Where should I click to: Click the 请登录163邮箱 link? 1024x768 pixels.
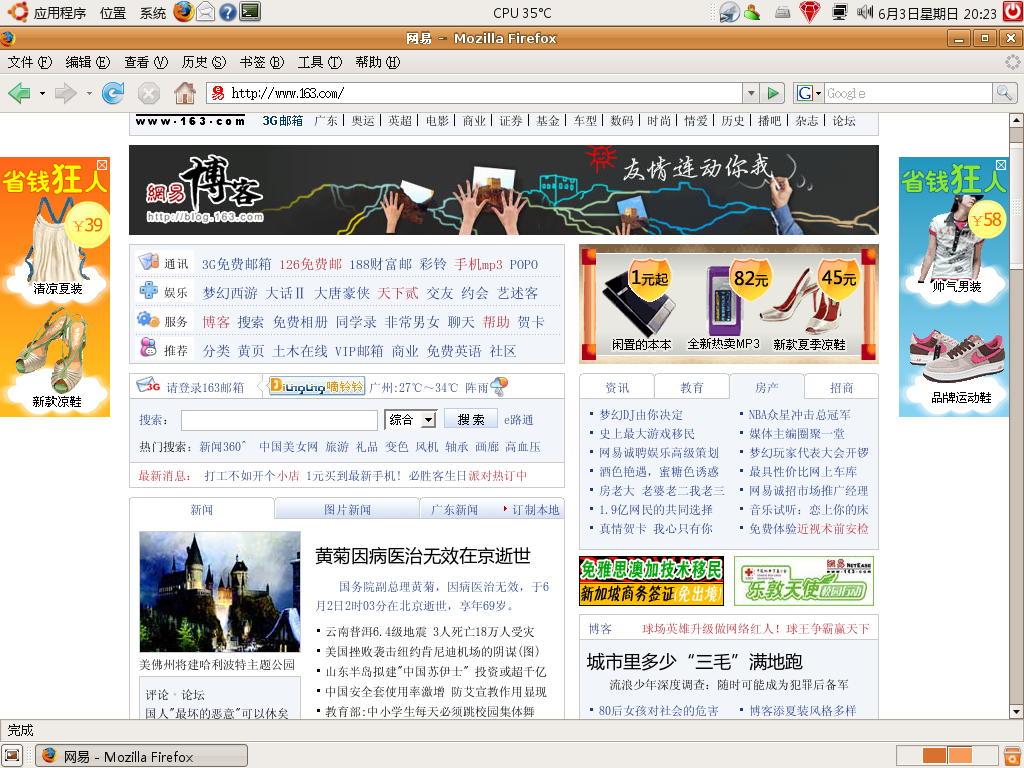coord(205,387)
